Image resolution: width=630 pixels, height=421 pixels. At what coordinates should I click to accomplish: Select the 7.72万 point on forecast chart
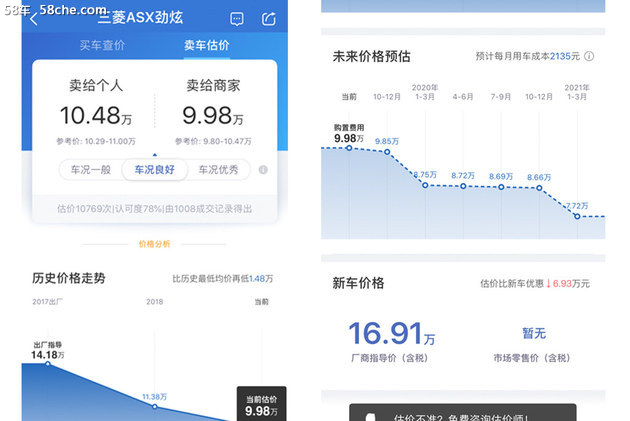(577, 216)
